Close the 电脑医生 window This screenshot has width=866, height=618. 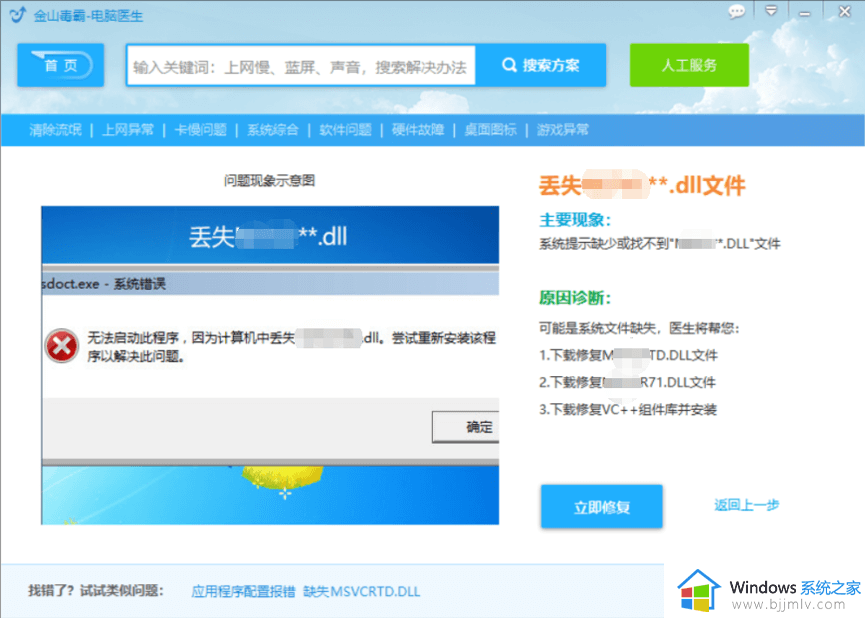tap(844, 12)
